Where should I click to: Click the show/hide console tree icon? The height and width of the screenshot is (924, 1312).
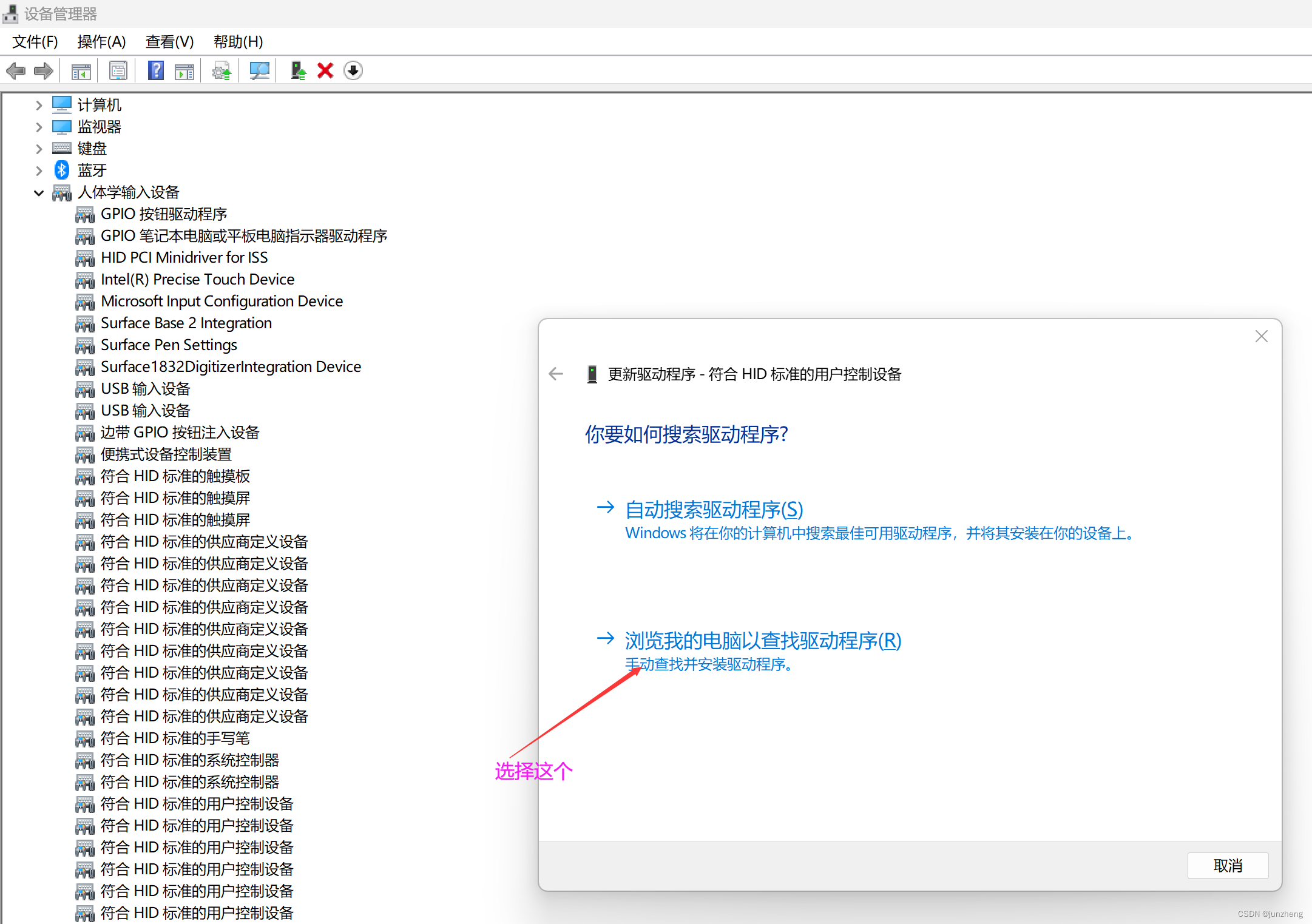(x=81, y=71)
